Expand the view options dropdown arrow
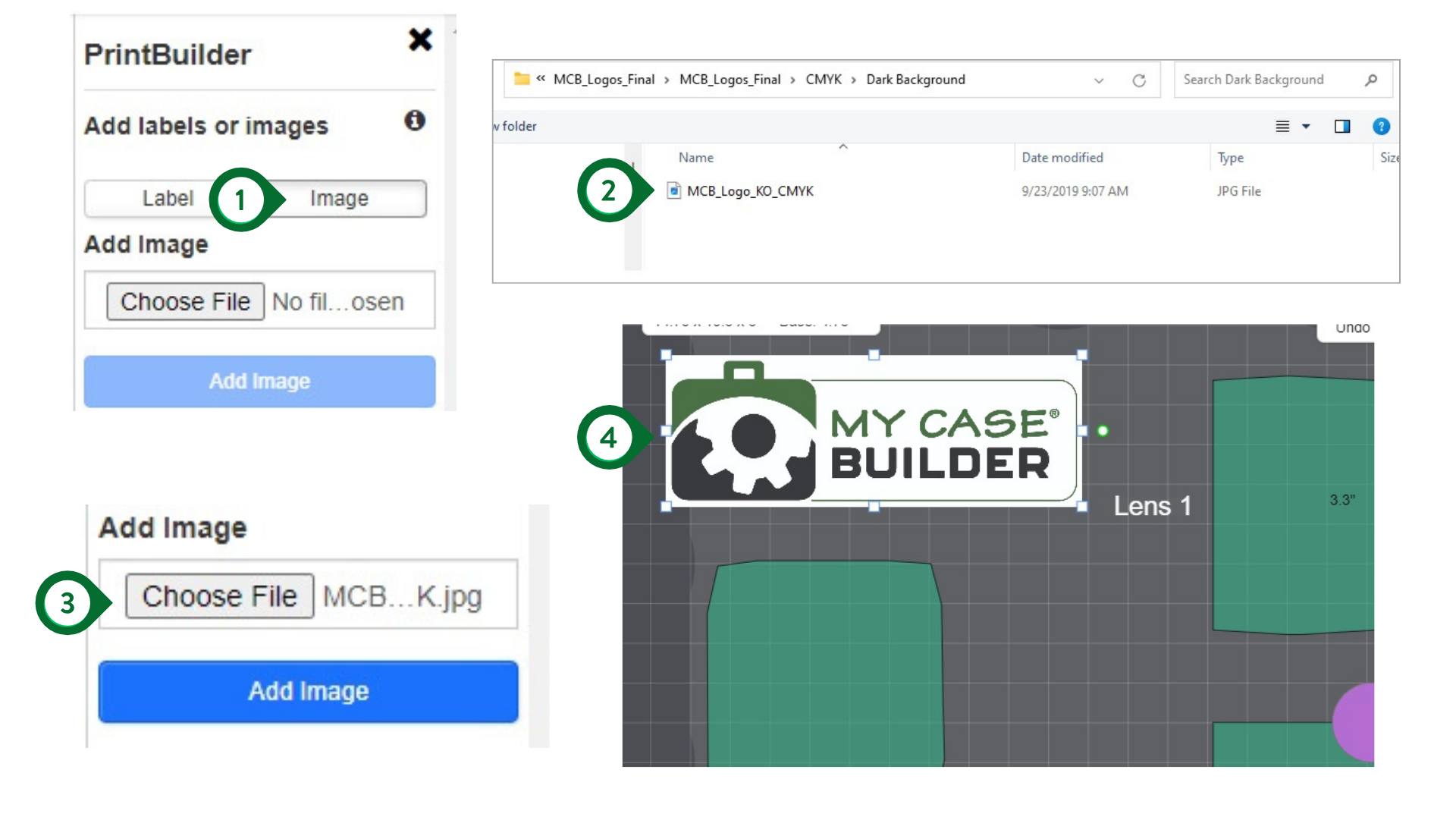 (x=1306, y=127)
